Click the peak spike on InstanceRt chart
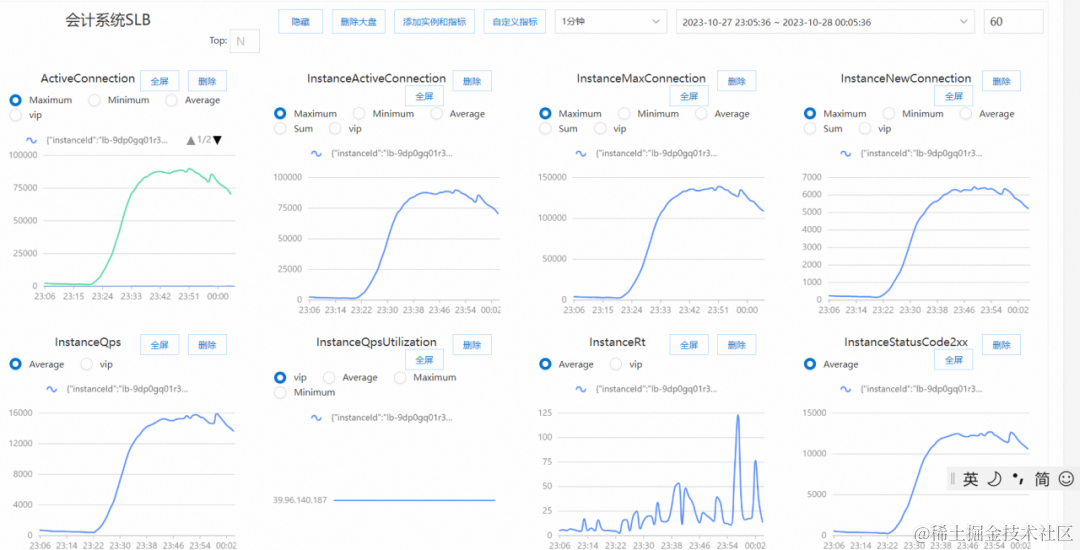 click(738, 416)
